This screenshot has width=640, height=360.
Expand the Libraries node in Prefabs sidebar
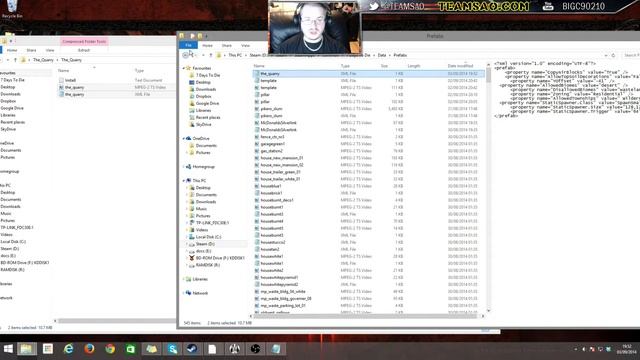[184, 279]
